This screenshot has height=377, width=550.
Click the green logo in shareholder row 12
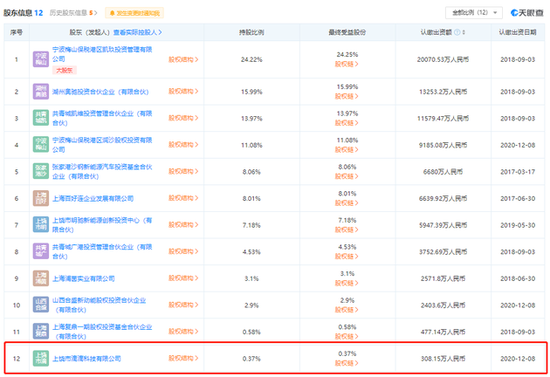coord(41,358)
